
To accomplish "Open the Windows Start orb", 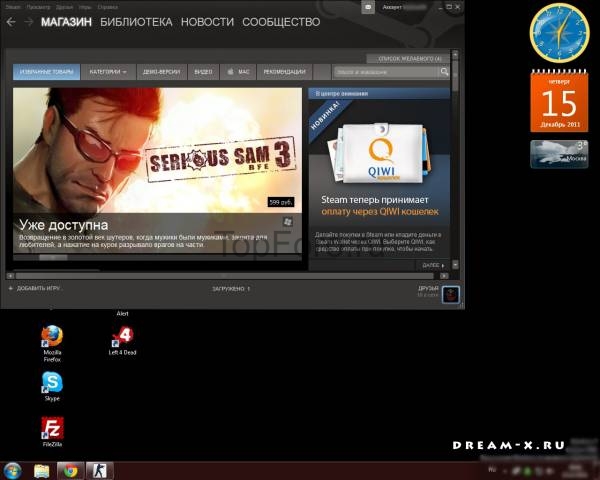I will (x=12, y=471).
